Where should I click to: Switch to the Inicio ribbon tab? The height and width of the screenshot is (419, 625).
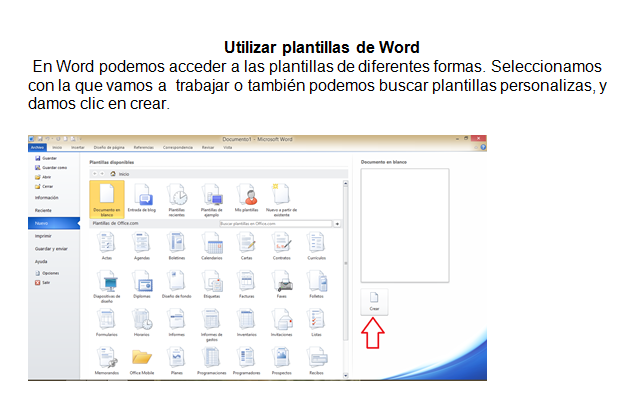pos(57,148)
